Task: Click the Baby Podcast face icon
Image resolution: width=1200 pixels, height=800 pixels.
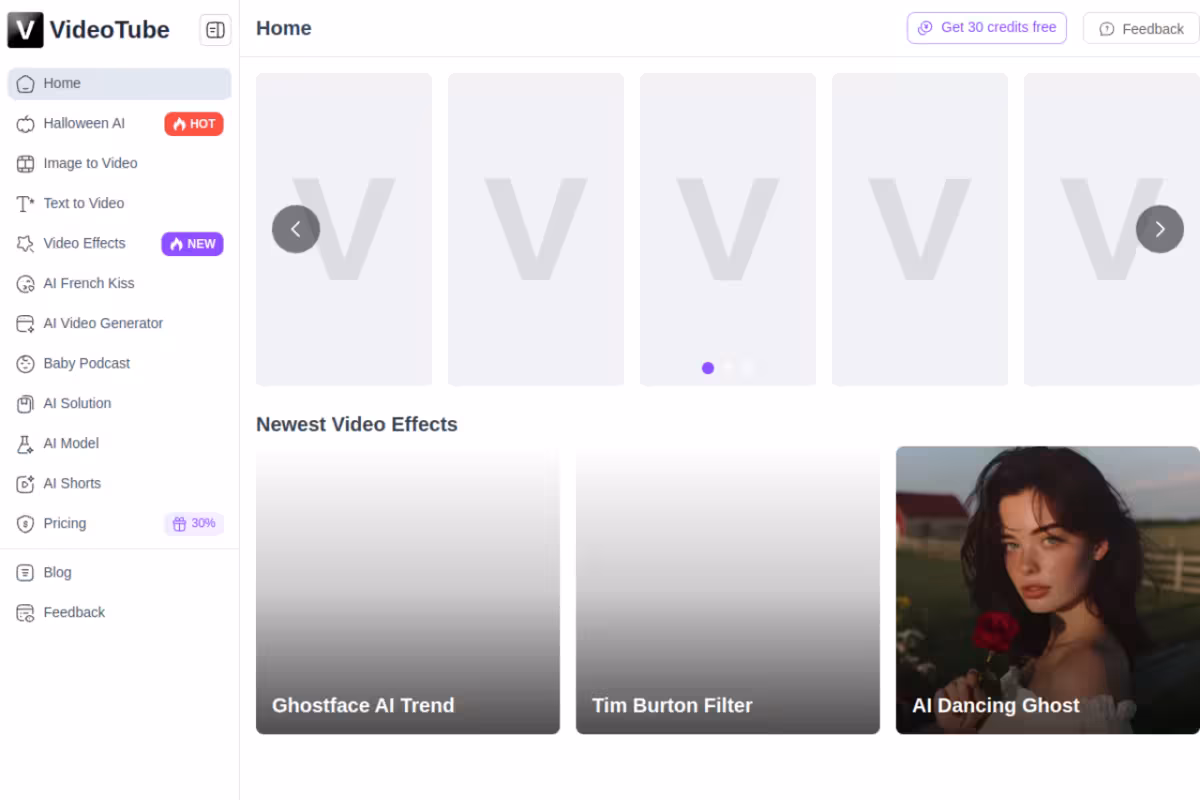Action: 26,364
